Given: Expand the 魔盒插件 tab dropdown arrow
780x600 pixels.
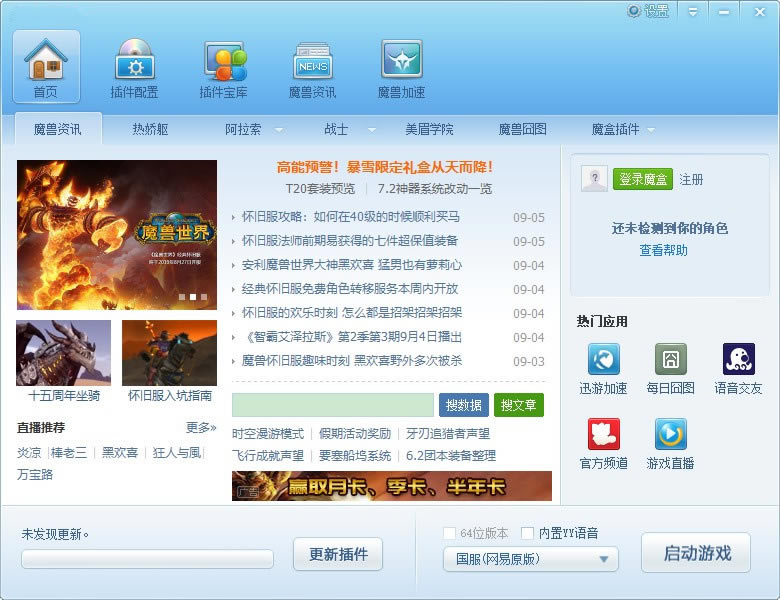Looking at the screenshot, I should [x=651, y=130].
